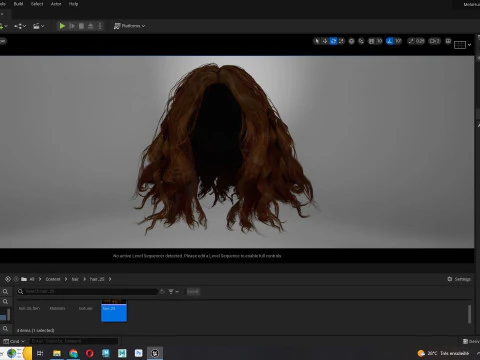
Task: Click the Content Browser search field
Action: tap(87, 292)
